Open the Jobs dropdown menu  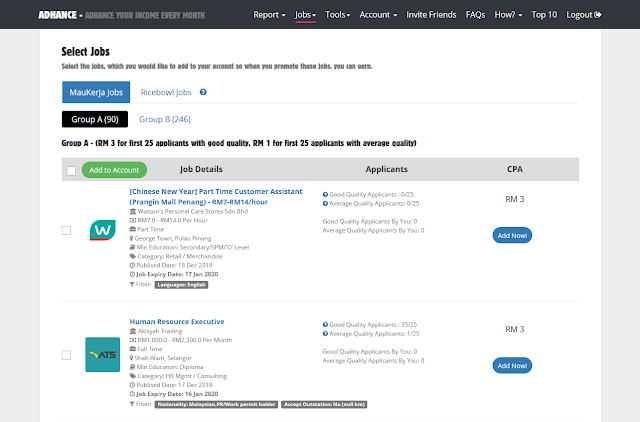(x=305, y=15)
